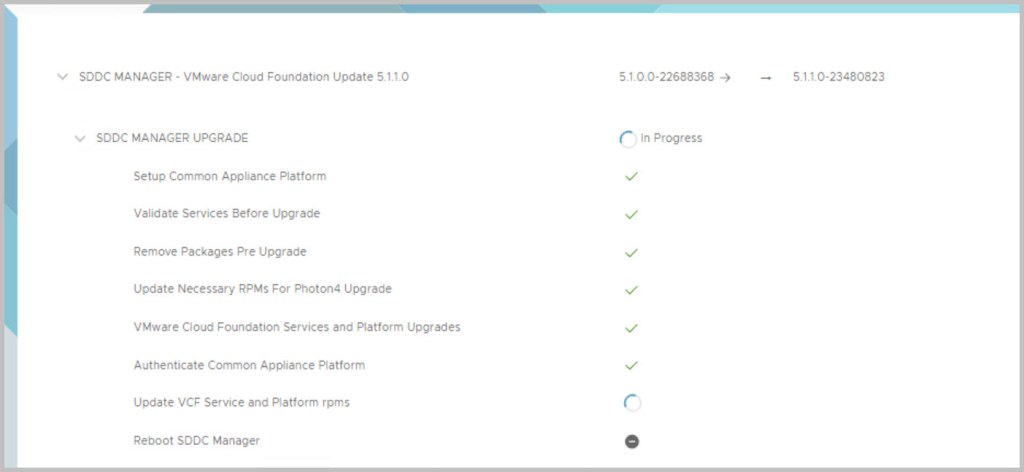Click the arrow between version numbers
The height and width of the screenshot is (472, 1024).
pyautogui.click(x=766, y=77)
